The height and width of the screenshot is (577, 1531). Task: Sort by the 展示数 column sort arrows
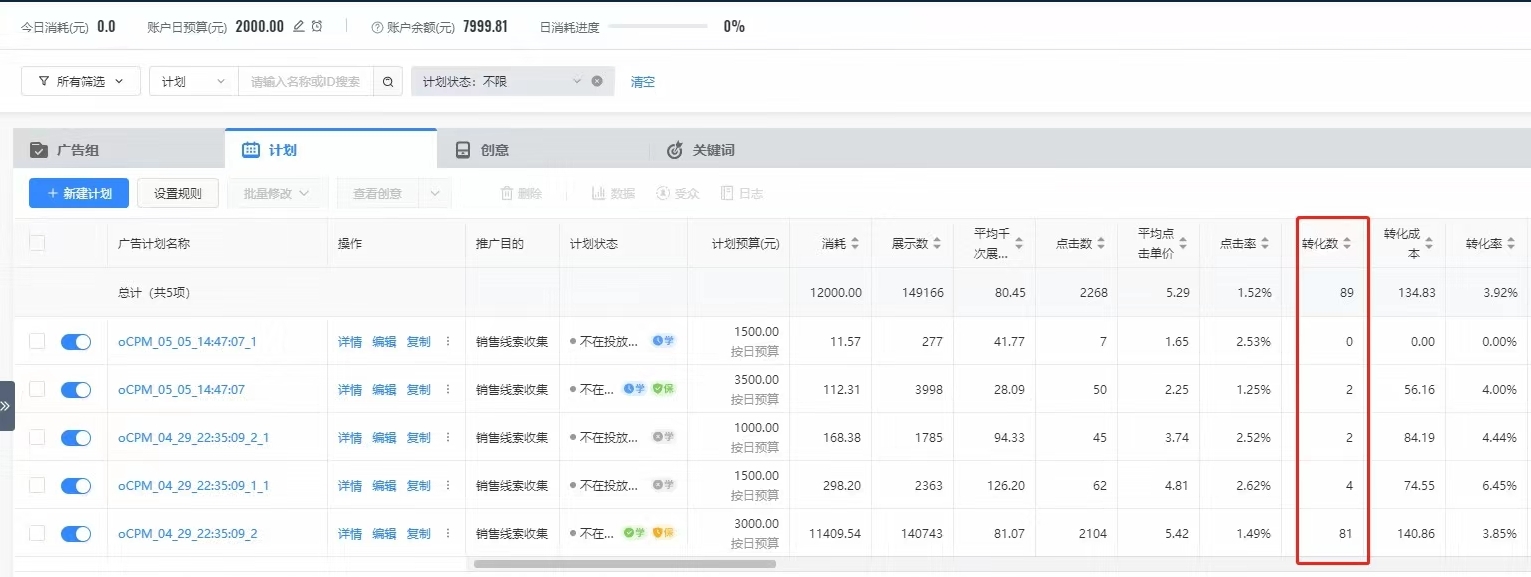point(937,243)
